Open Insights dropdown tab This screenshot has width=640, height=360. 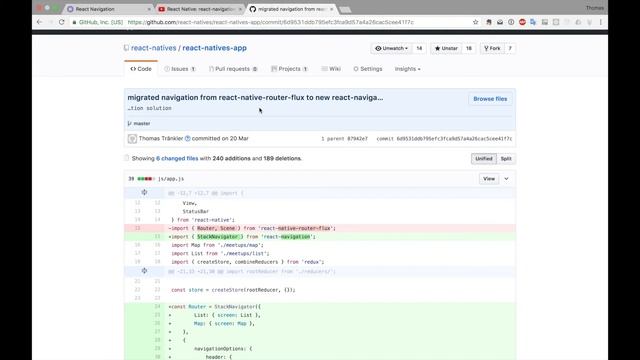click(407, 69)
